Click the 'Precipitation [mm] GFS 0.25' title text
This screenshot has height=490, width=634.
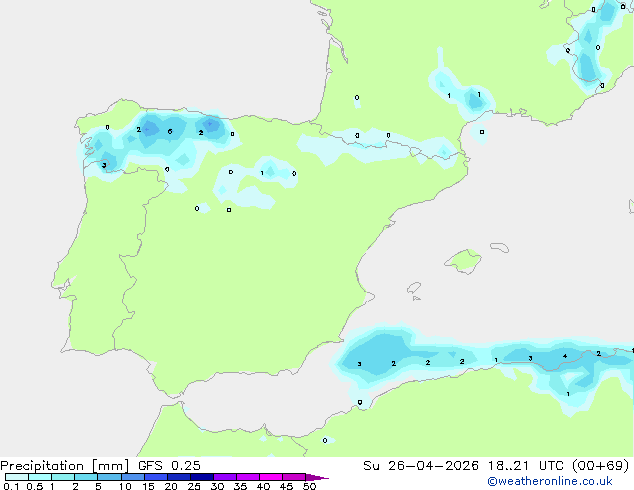pos(100,466)
